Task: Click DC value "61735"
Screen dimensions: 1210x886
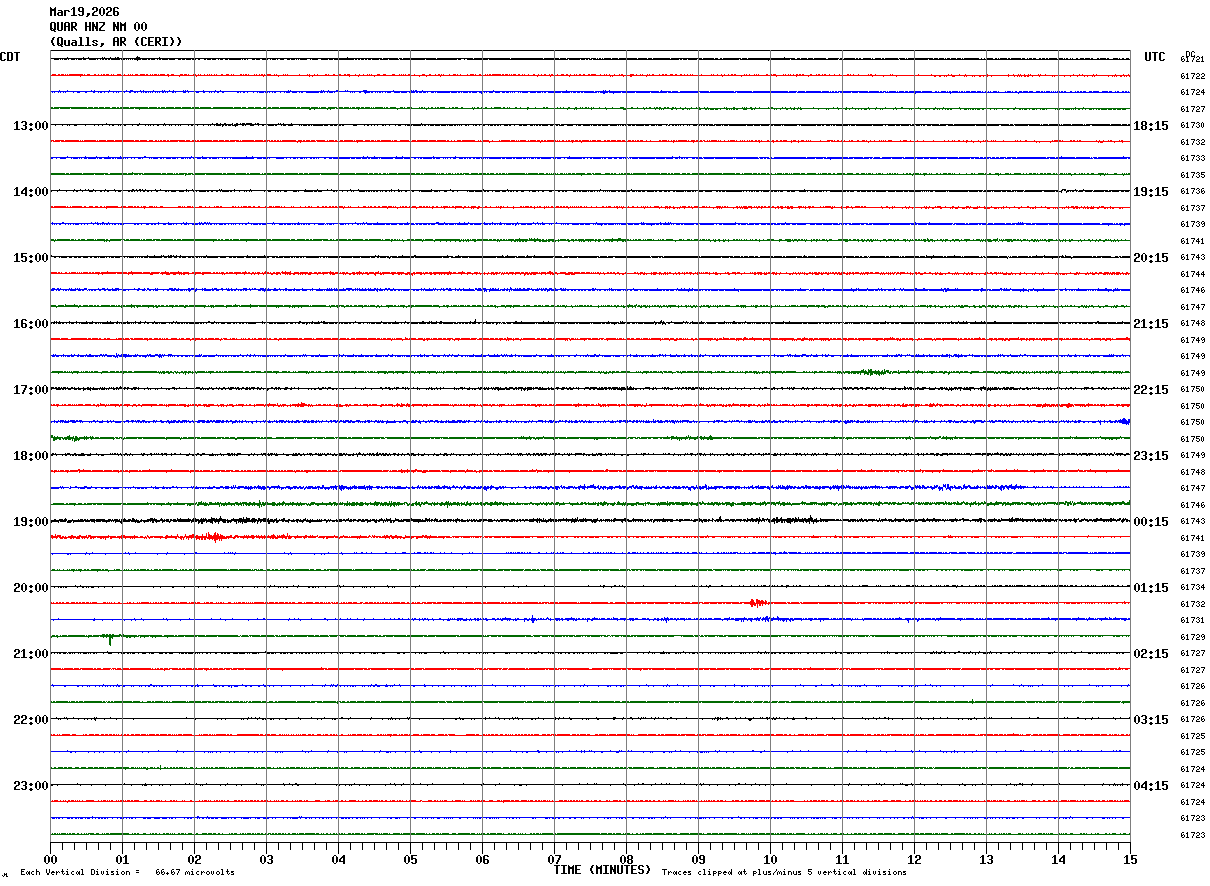Action: 1193,175
